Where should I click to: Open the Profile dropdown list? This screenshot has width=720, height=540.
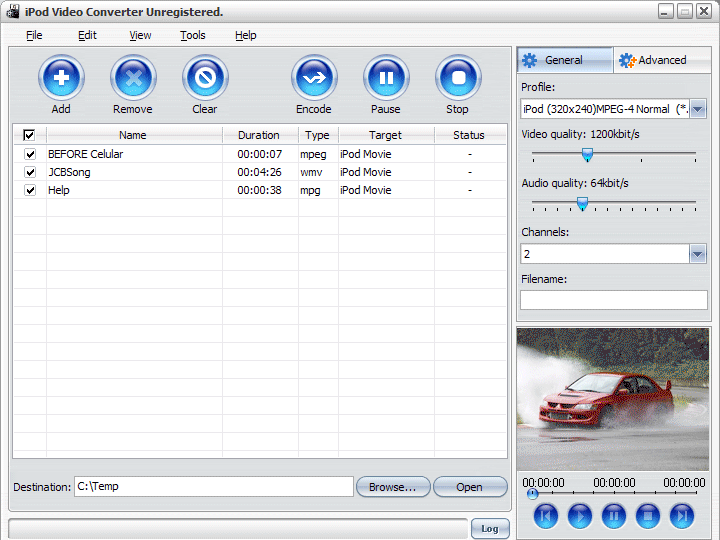[698, 109]
